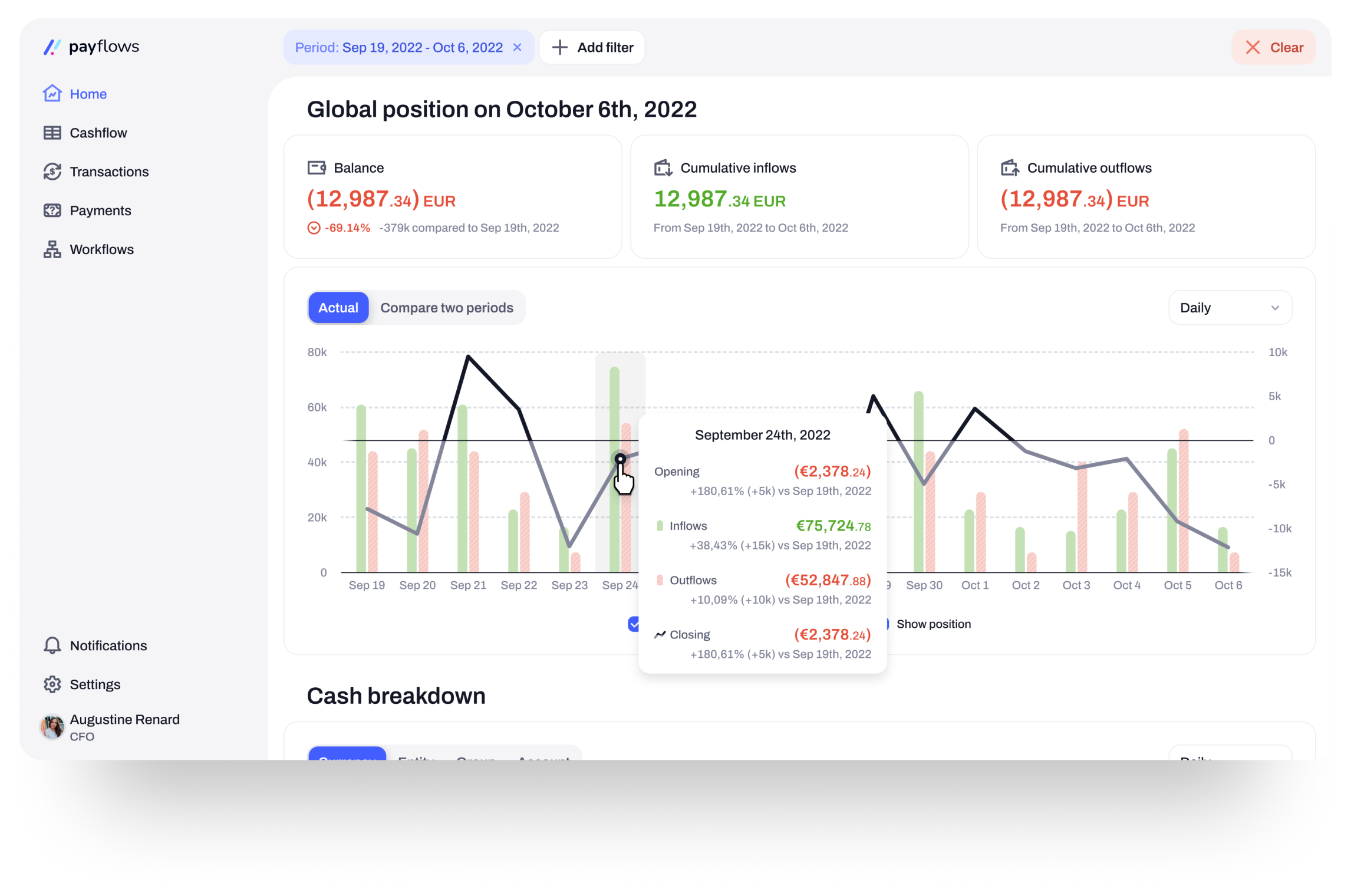Click the Payments icon in sidebar
The width and height of the screenshot is (1351, 896).
52,210
